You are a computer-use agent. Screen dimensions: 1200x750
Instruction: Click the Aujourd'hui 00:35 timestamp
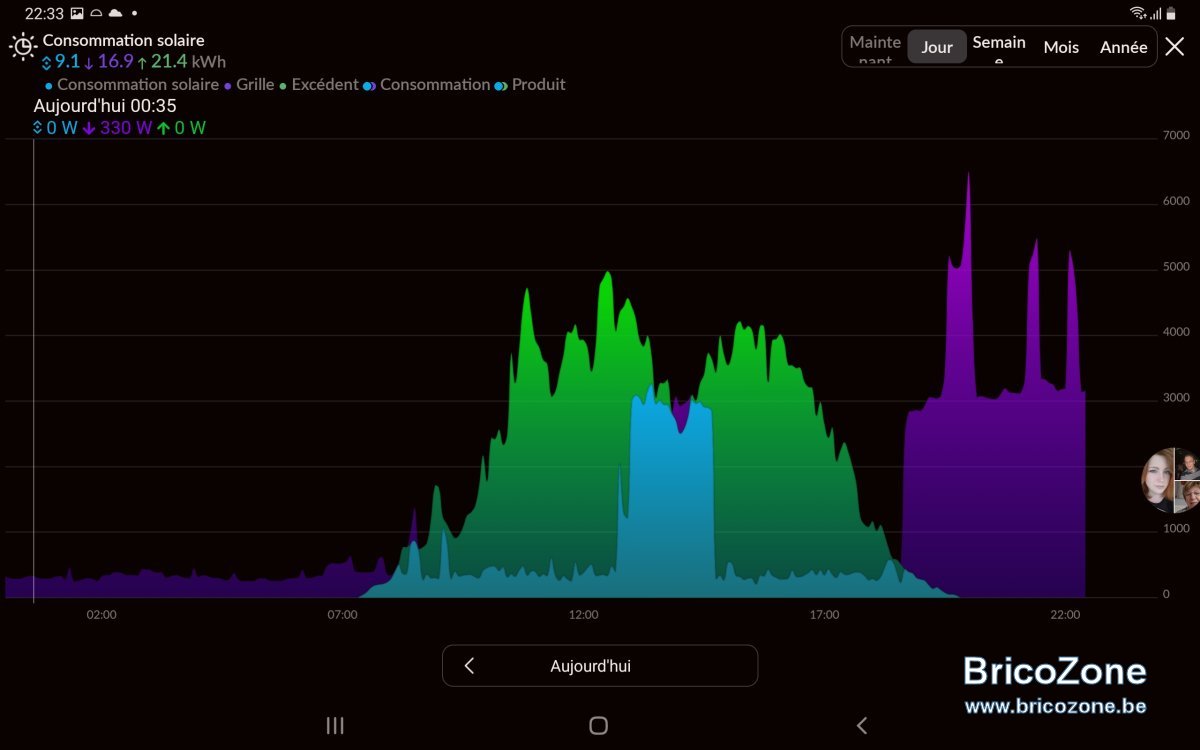tap(105, 106)
